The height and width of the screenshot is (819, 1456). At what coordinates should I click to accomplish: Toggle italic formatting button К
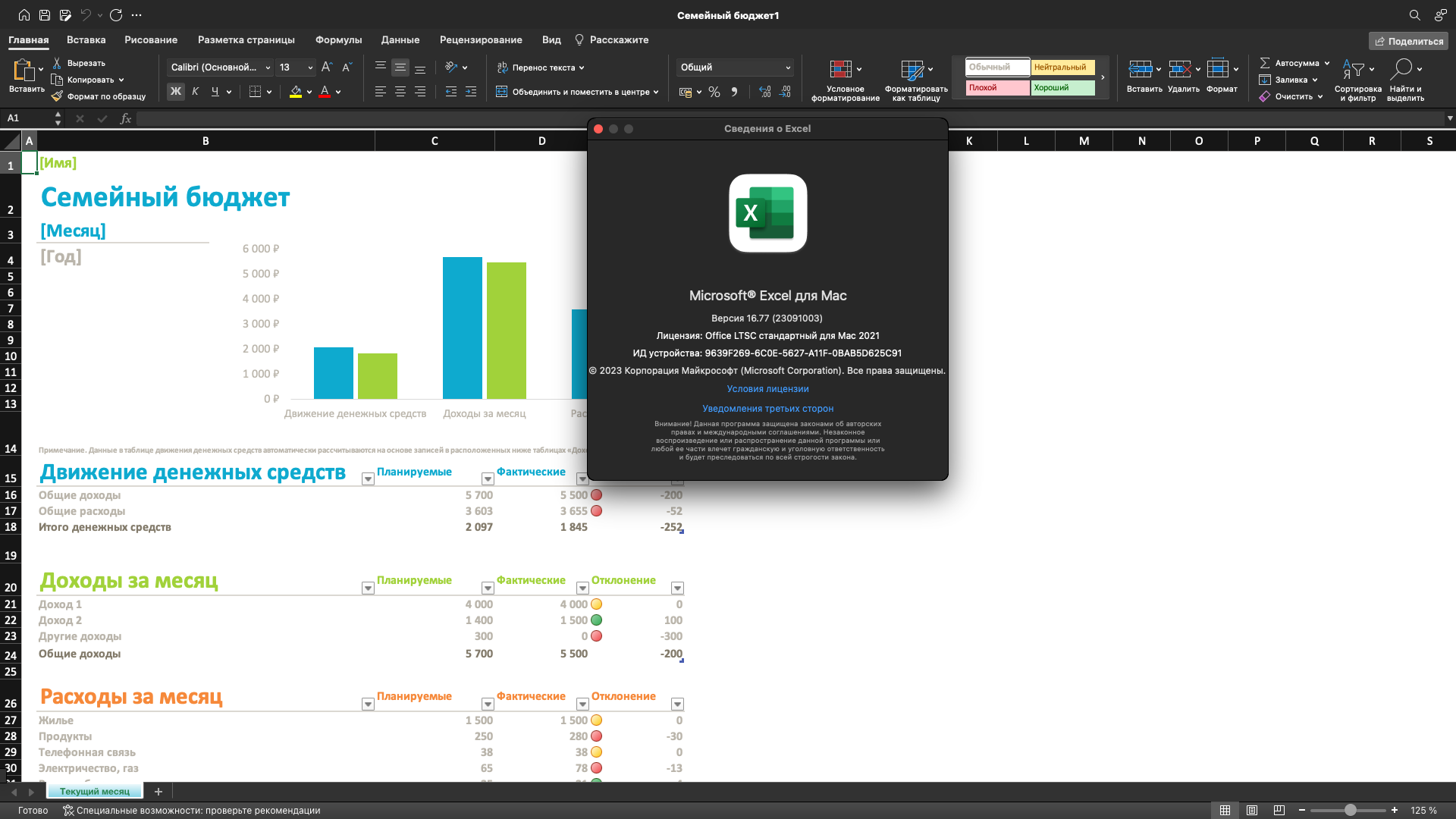pos(196,92)
